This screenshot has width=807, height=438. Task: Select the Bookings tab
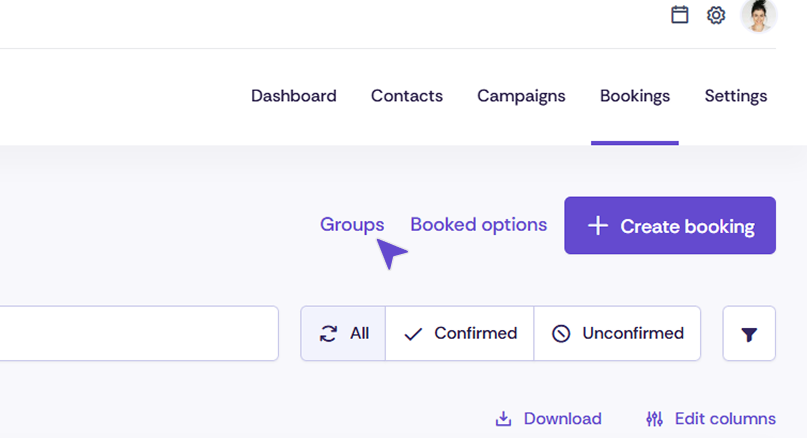[635, 96]
